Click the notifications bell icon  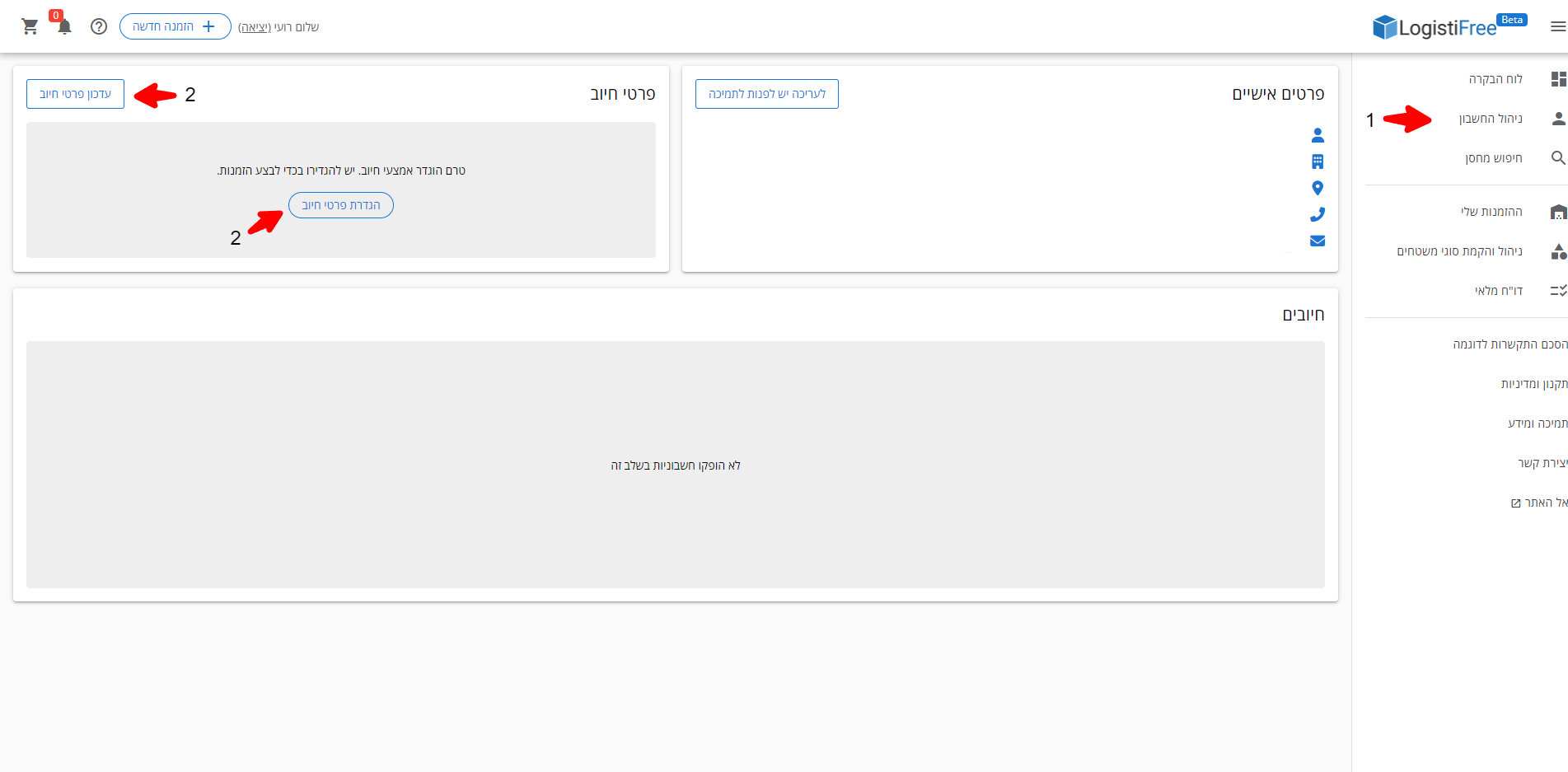click(64, 26)
